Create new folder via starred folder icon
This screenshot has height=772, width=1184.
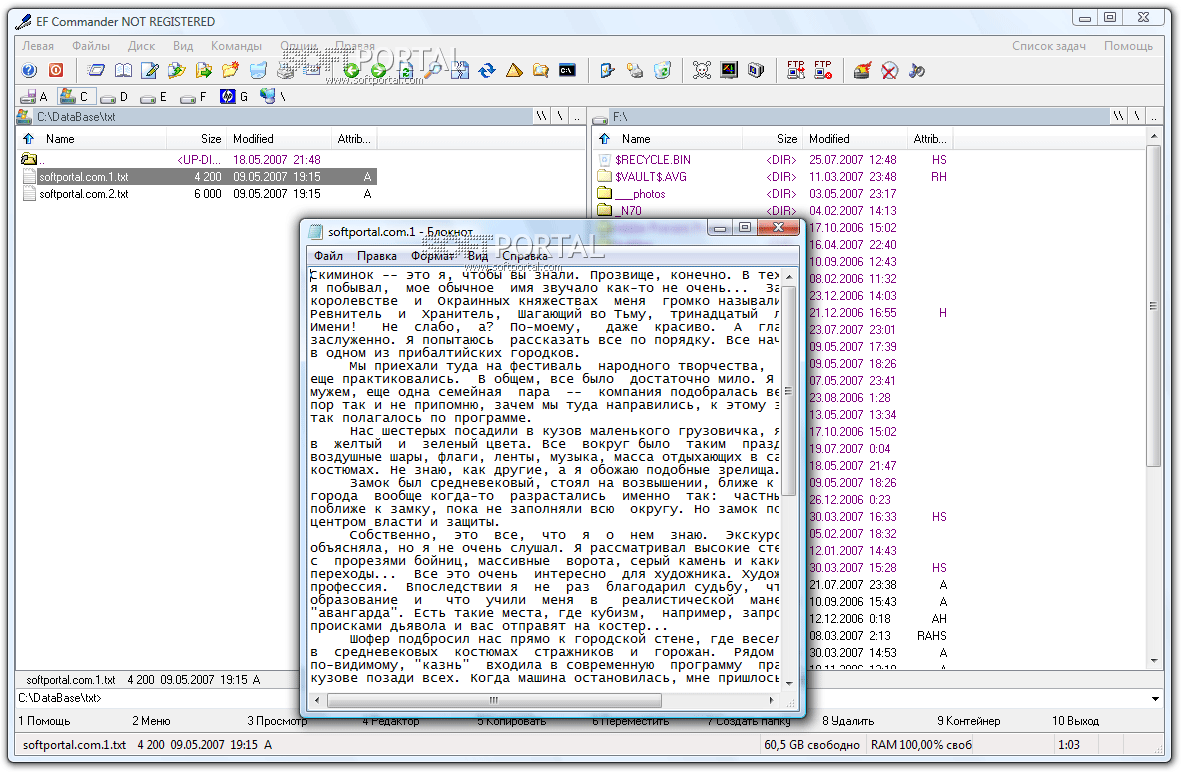coord(230,70)
